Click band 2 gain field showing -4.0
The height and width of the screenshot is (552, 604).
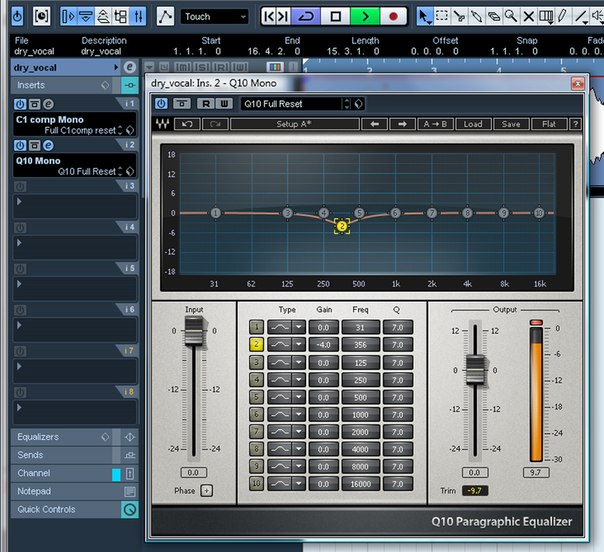coord(324,345)
